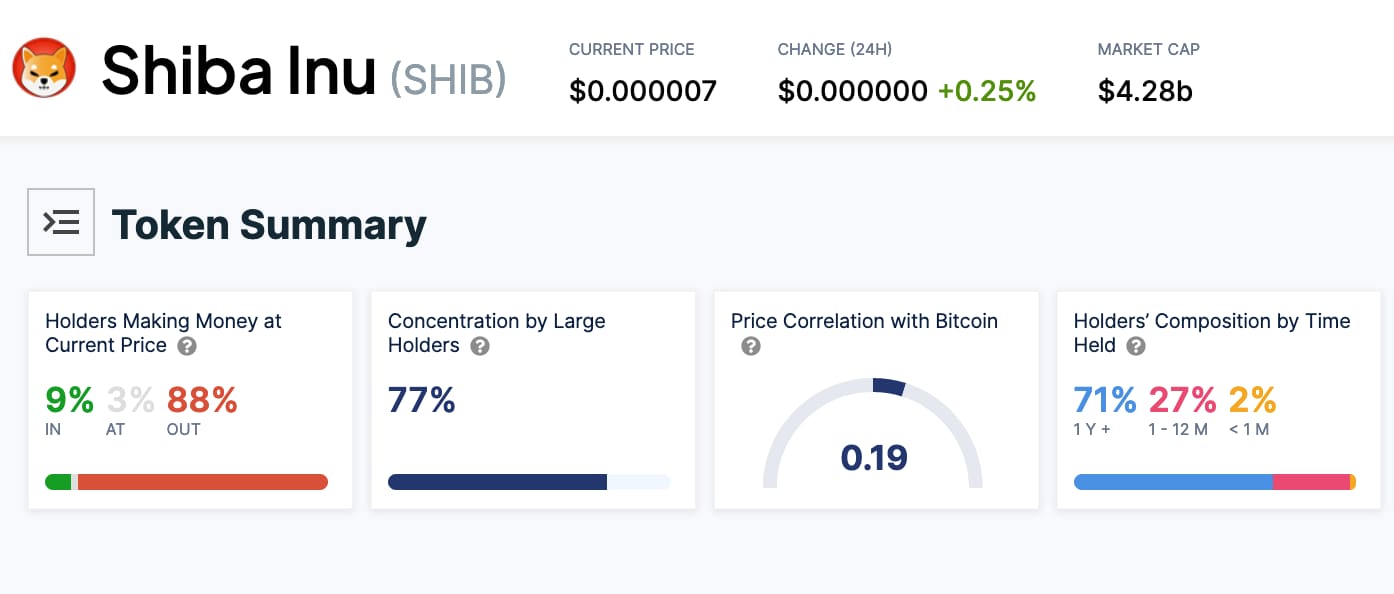Click the Token Summary heading
This screenshot has height=594, width=1394.
click(x=269, y=224)
